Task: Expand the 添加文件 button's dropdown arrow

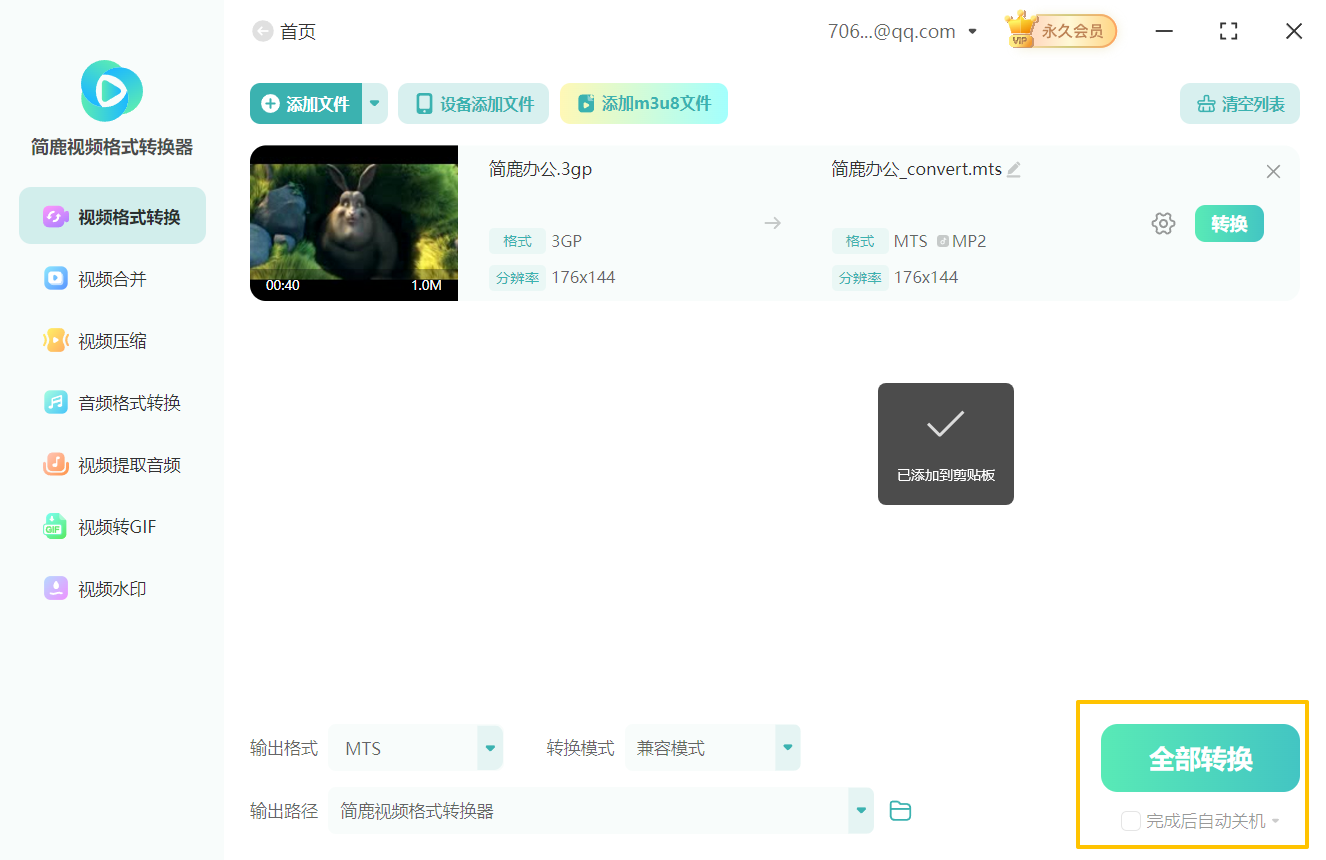Action: (374, 103)
